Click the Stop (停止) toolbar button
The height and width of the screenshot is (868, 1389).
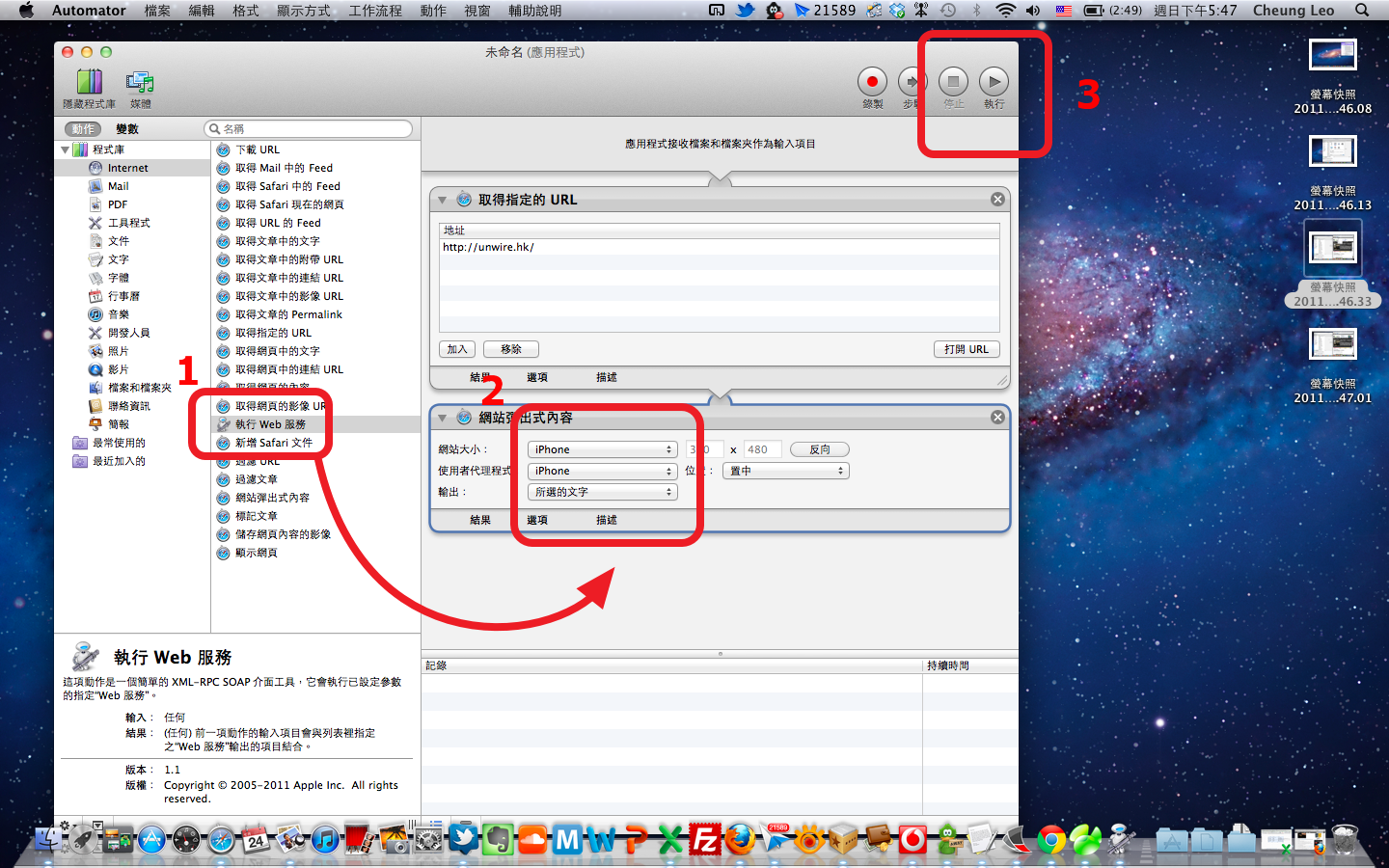pyautogui.click(x=953, y=83)
